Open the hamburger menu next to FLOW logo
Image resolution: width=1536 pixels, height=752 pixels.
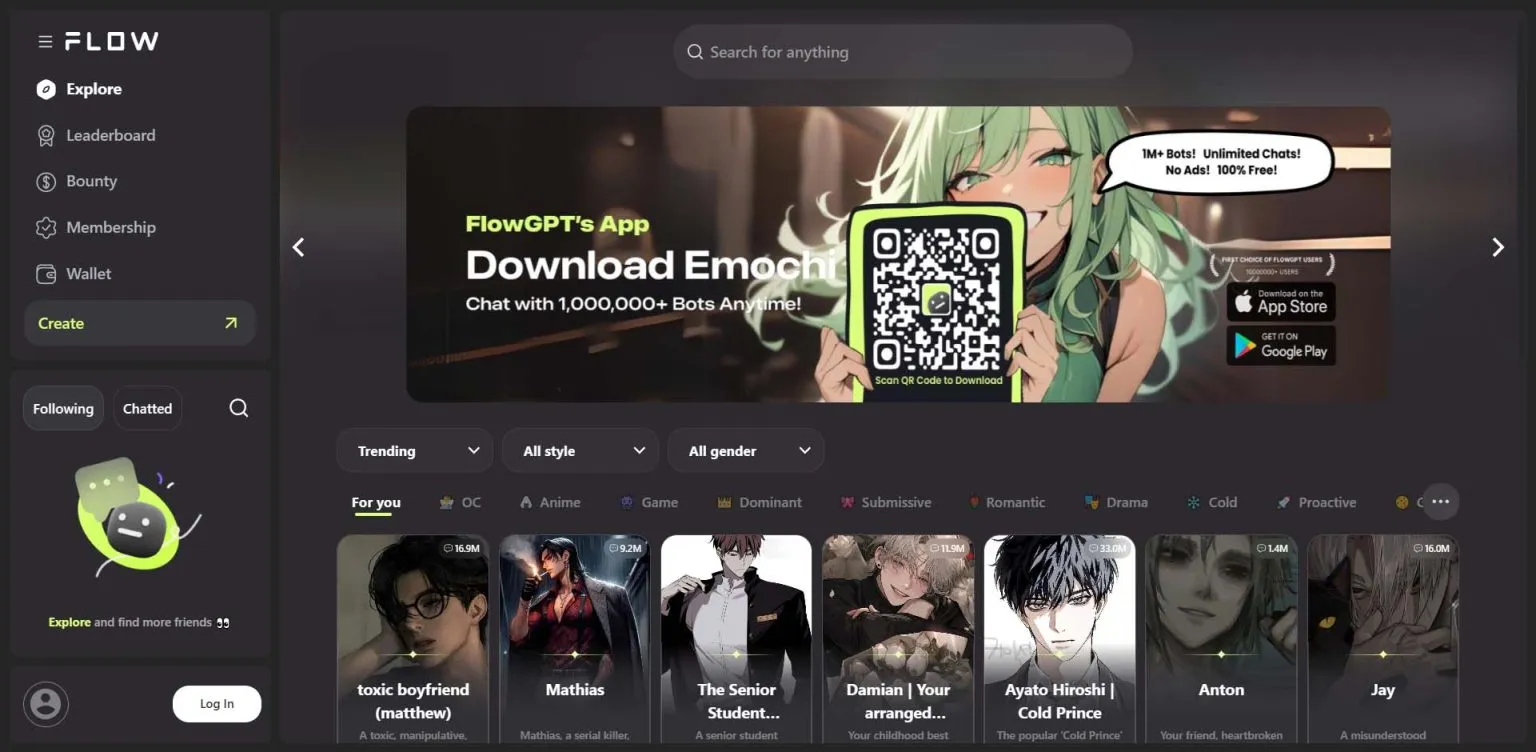pos(45,41)
